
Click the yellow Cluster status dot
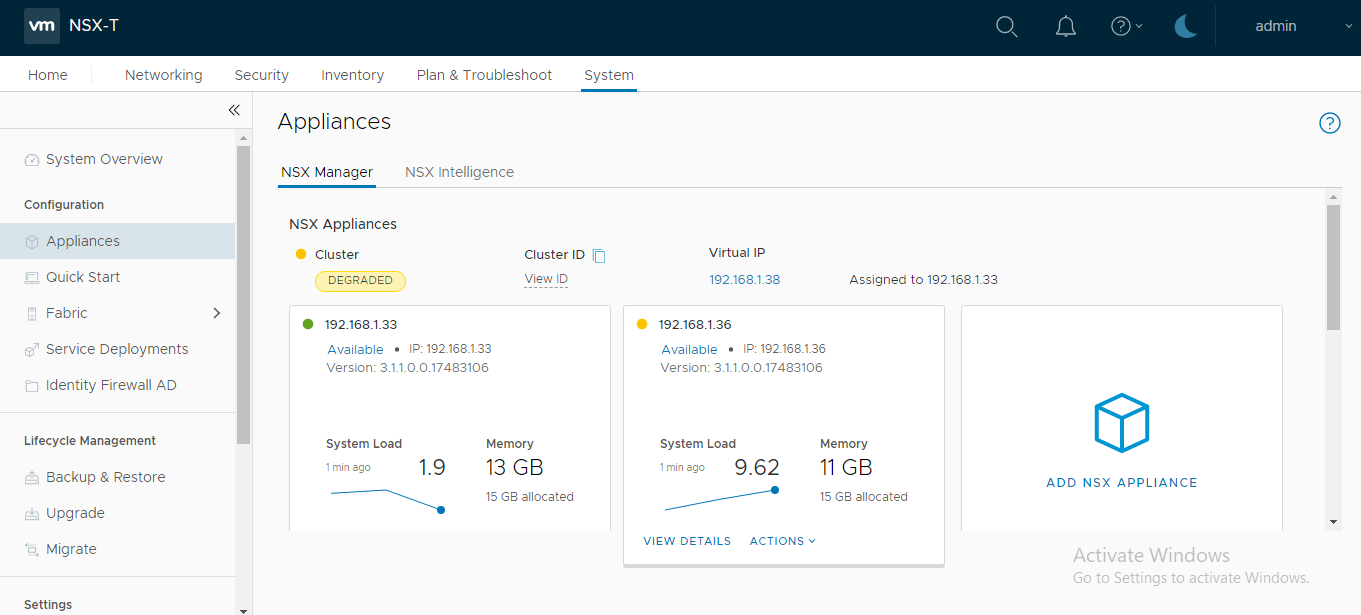click(x=300, y=254)
